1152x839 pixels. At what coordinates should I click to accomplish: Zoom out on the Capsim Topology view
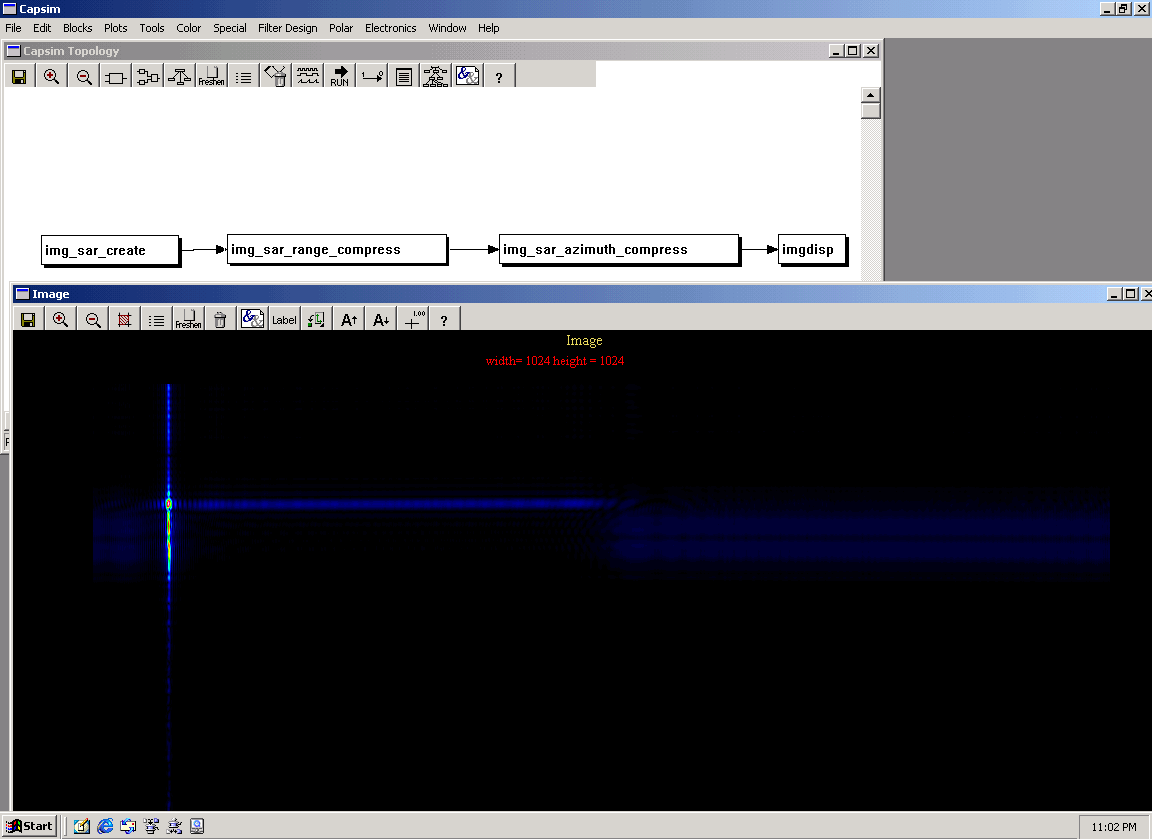[84, 76]
